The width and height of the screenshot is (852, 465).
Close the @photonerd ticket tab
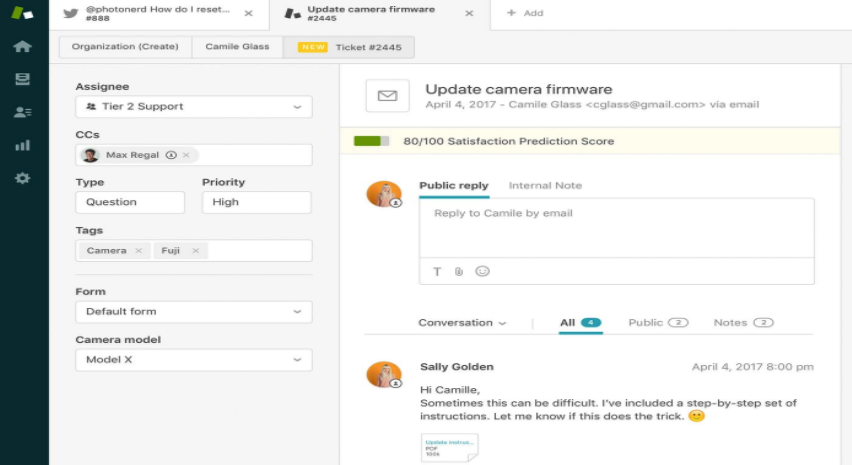point(248,13)
